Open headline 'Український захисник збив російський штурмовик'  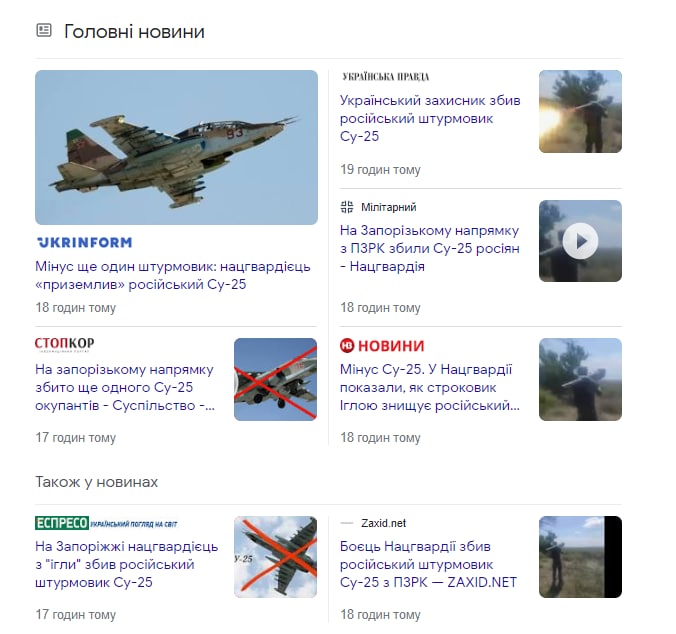430,119
